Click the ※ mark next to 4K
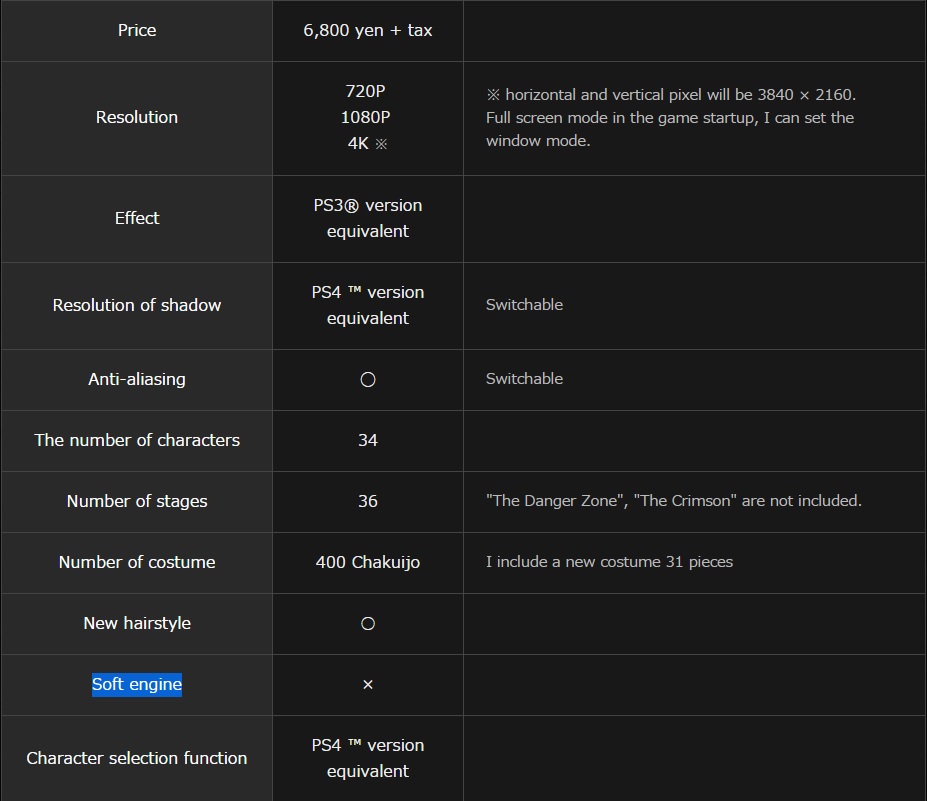 tap(380, 144)
